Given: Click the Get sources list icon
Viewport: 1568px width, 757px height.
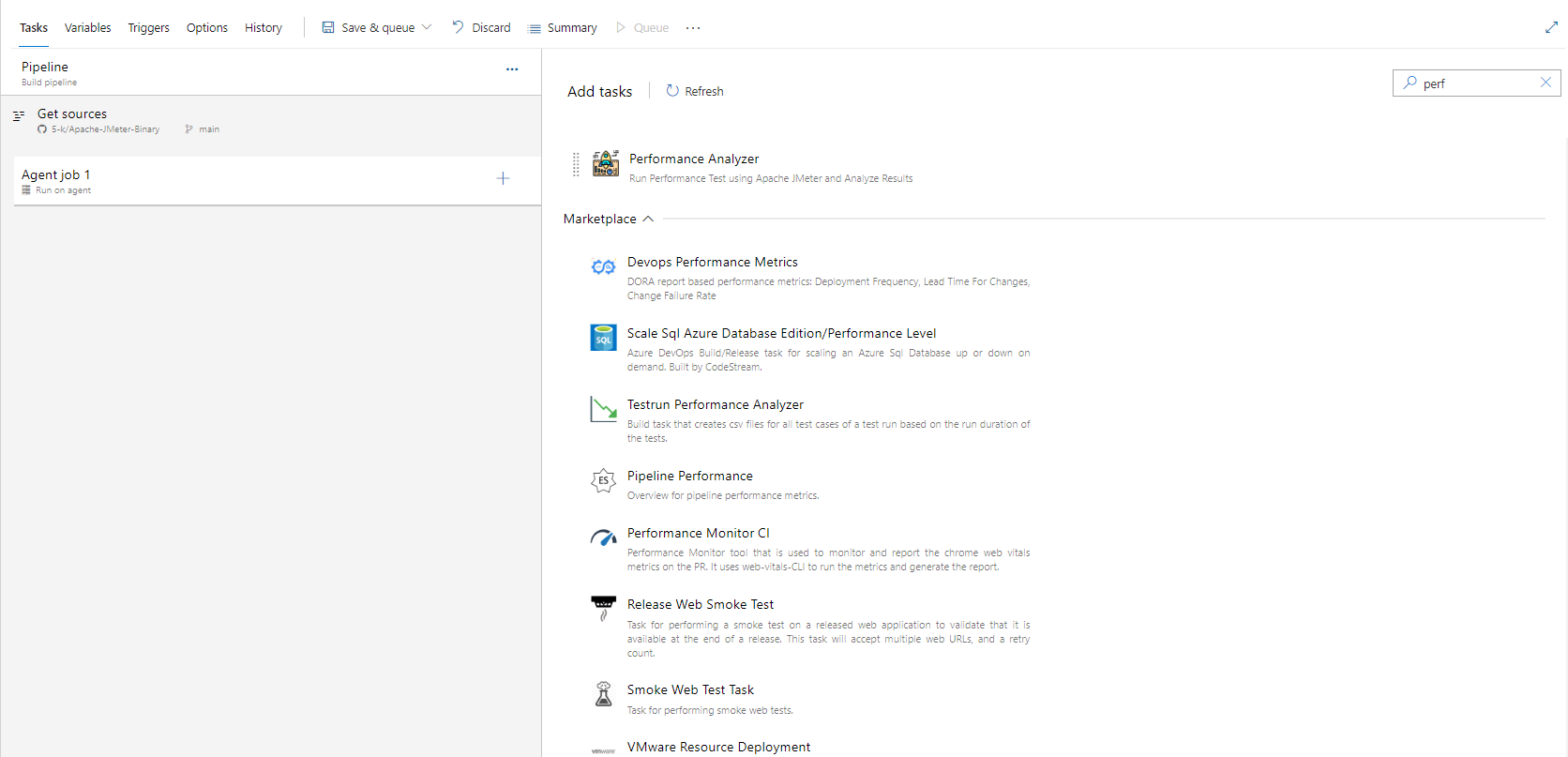Looking at the screenshot, I should (19, 115).
